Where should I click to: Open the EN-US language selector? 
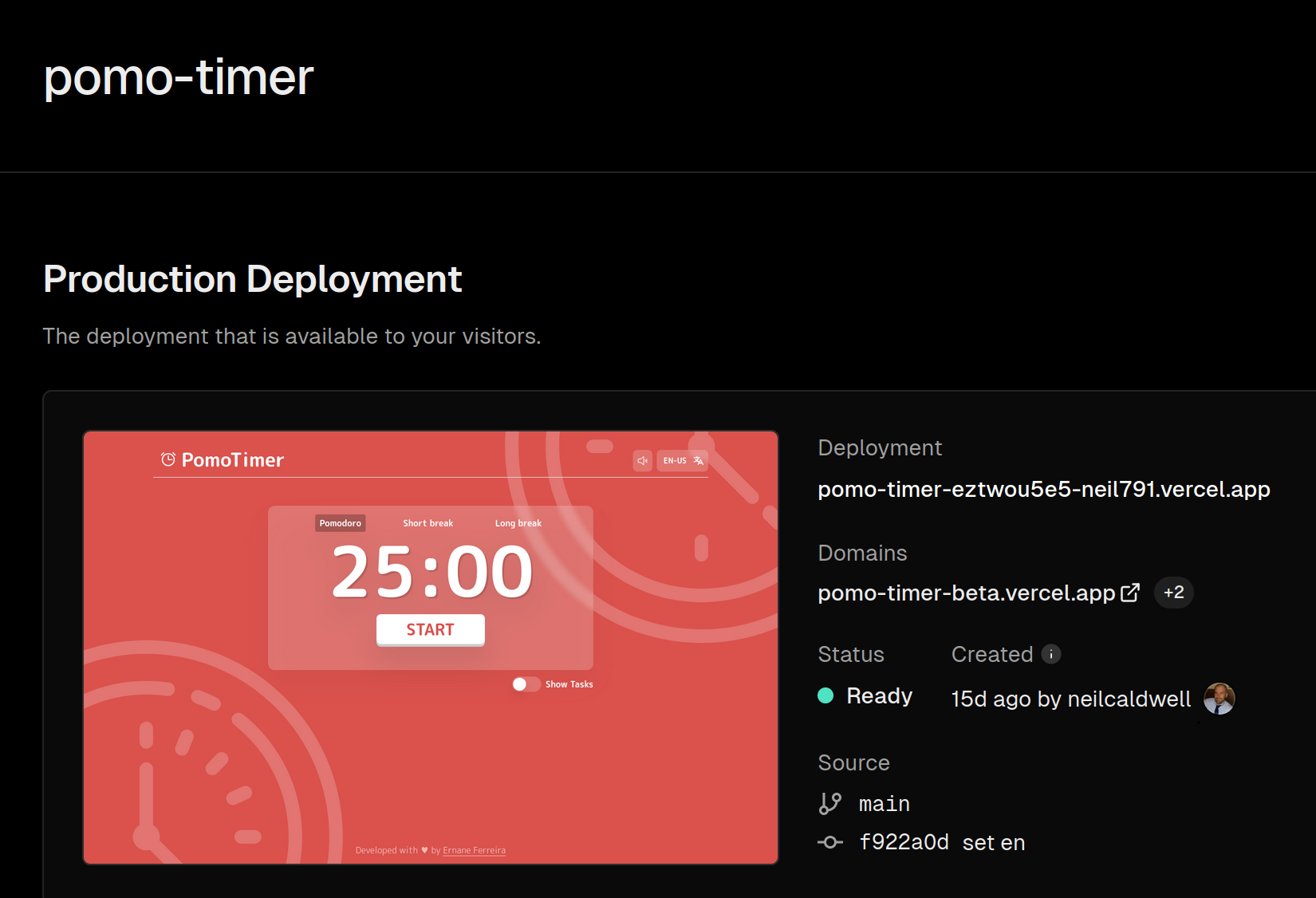point(682,461)
